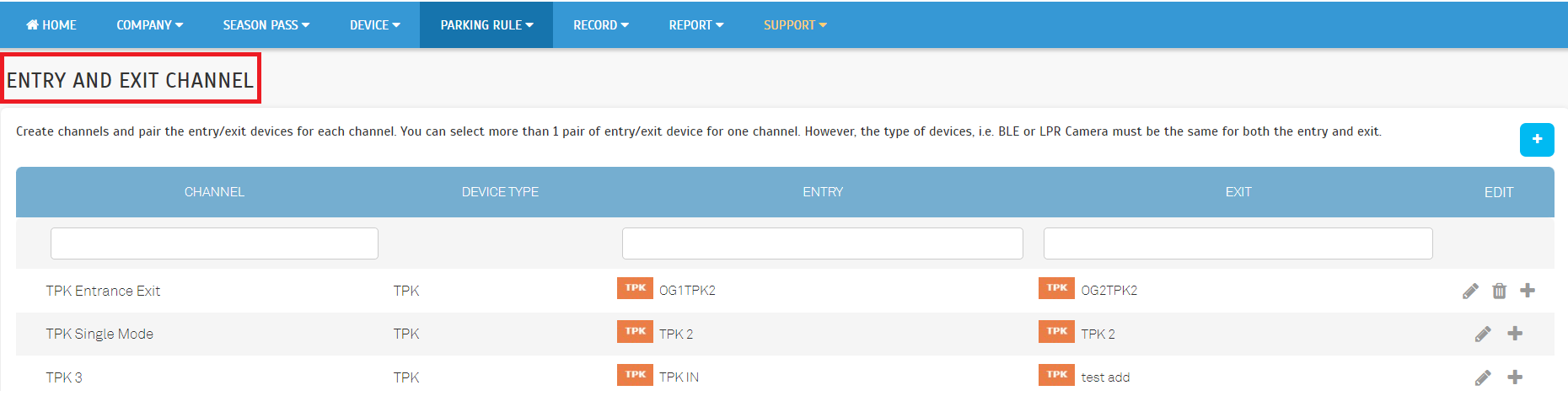Add device pair to TPK Entrance Exit
This screenshot has width=1568, height=412.
click(1528, 291)
